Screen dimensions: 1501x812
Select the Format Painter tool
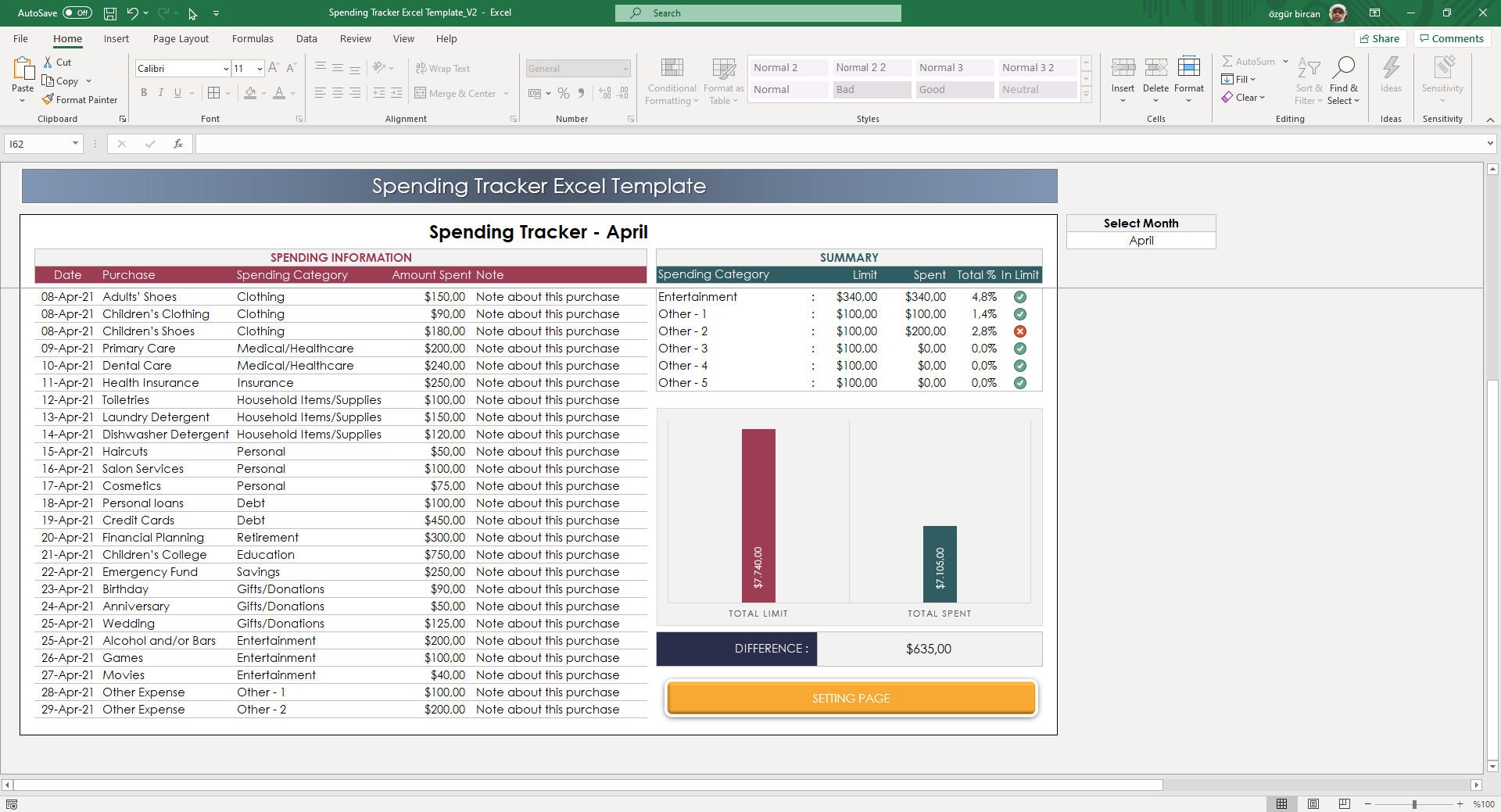[x=81, y=99]
